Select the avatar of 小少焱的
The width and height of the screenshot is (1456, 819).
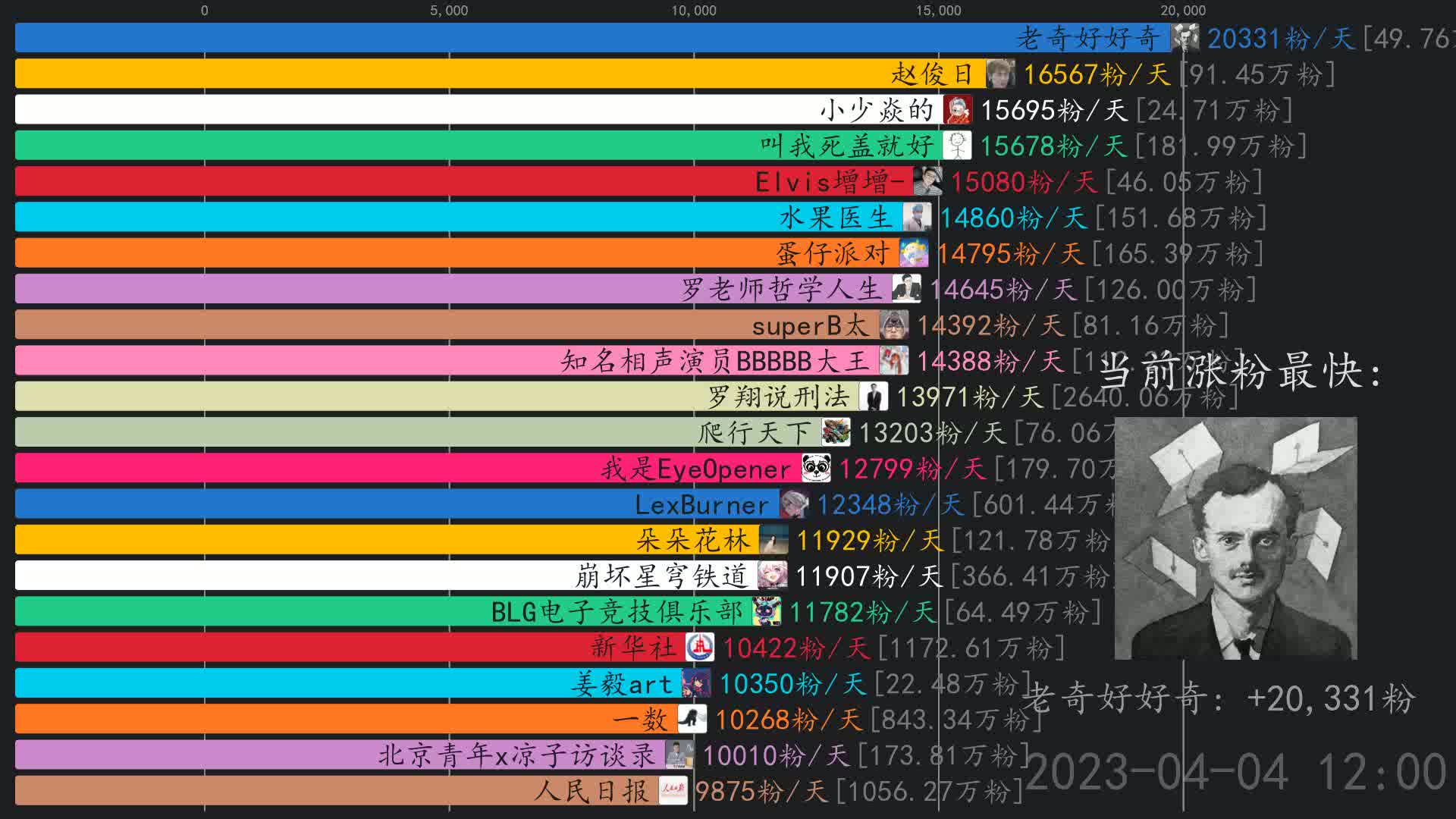[x=958, y=110]
